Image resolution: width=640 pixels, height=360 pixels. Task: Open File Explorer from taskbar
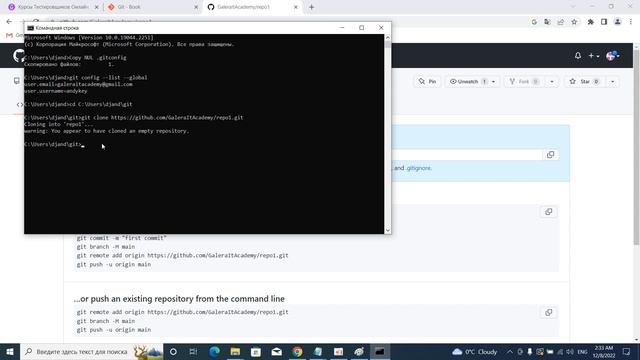coord(235,351)
